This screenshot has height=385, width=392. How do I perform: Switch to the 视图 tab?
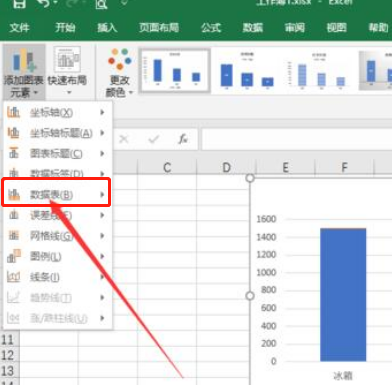pyautogui.click(x=337, y=27)
